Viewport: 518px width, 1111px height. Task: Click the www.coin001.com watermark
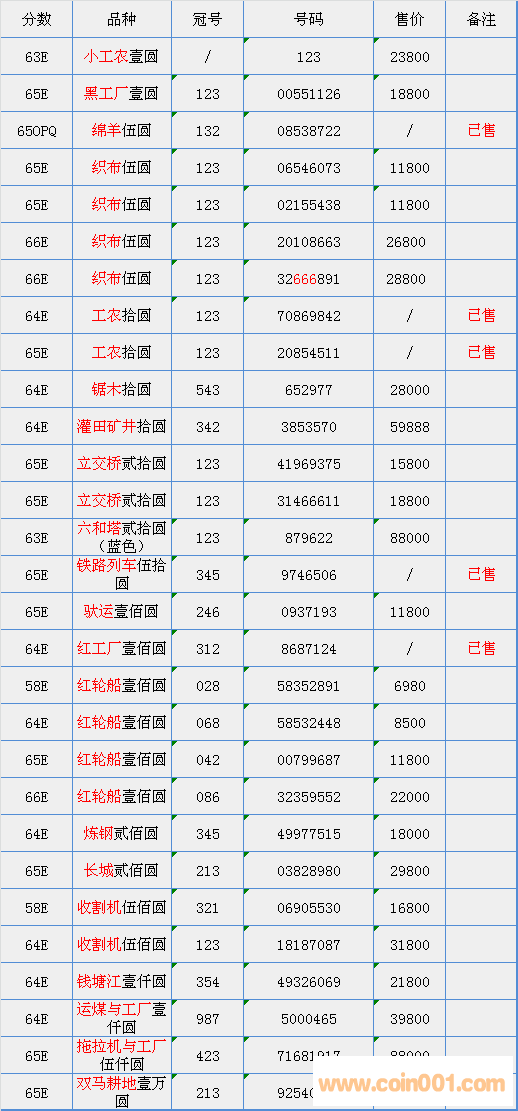[412, 1083]
